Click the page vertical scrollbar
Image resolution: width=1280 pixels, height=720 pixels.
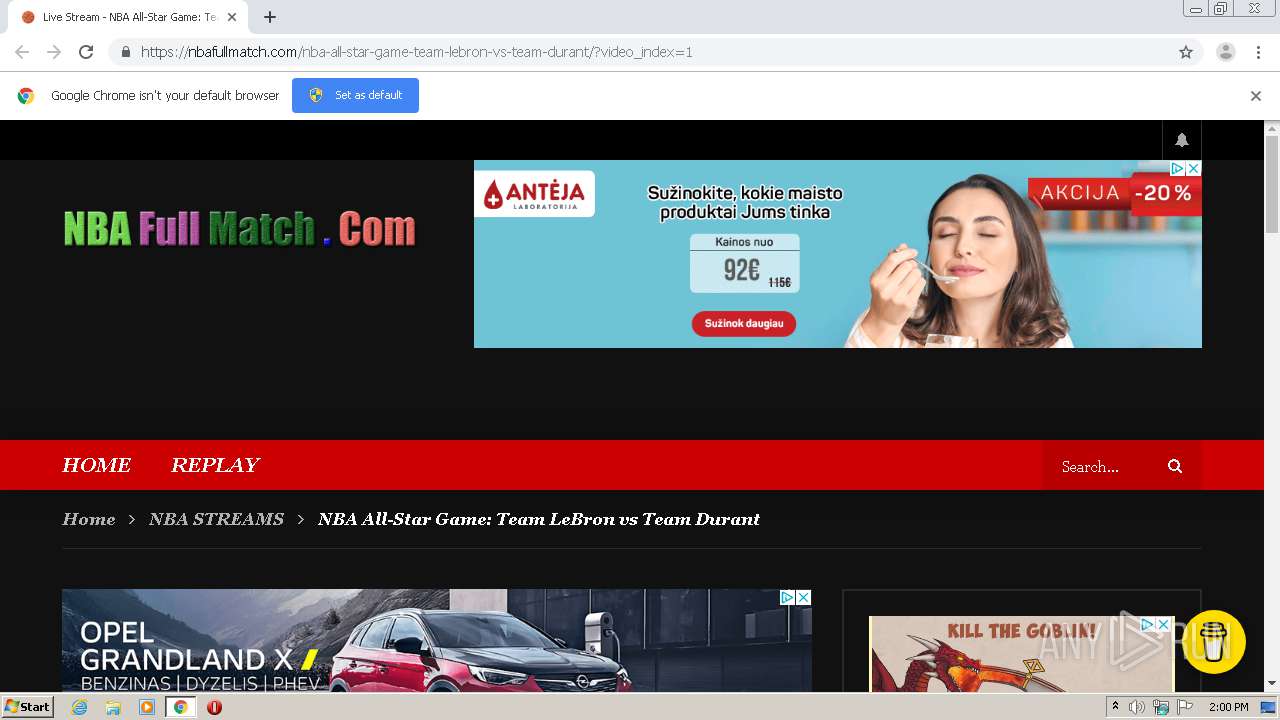(x=1272, y=186)
